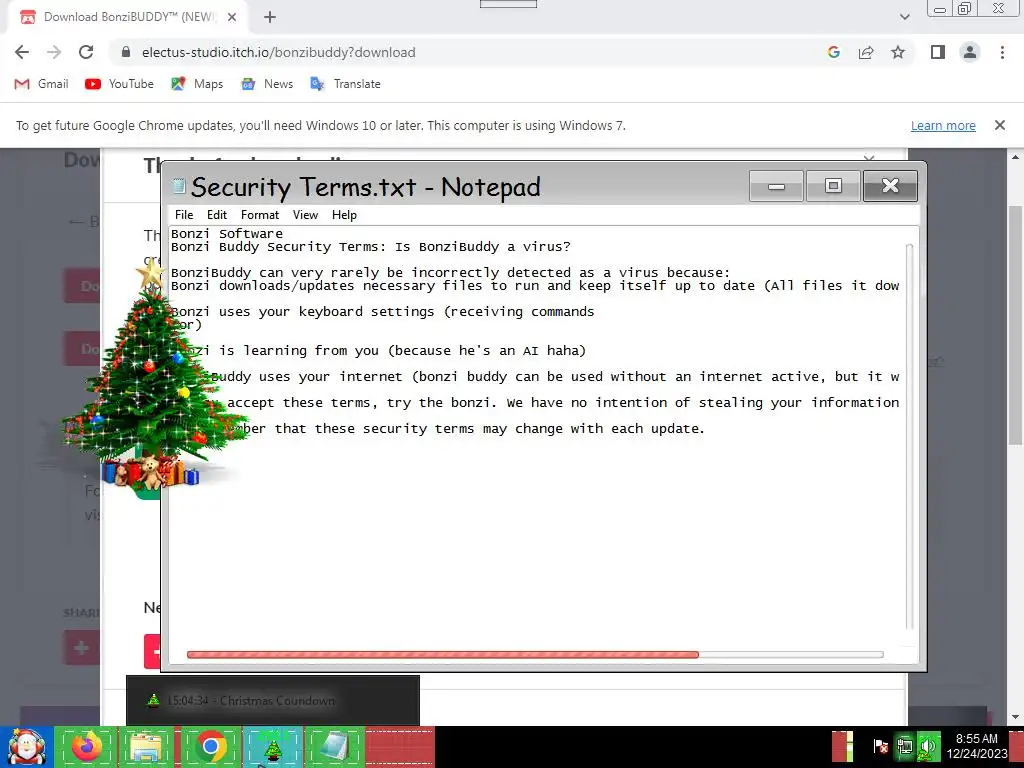Expand the Chrome tab search chevron
Screen dimensions: 1024x768
click(x=904, y=17)
